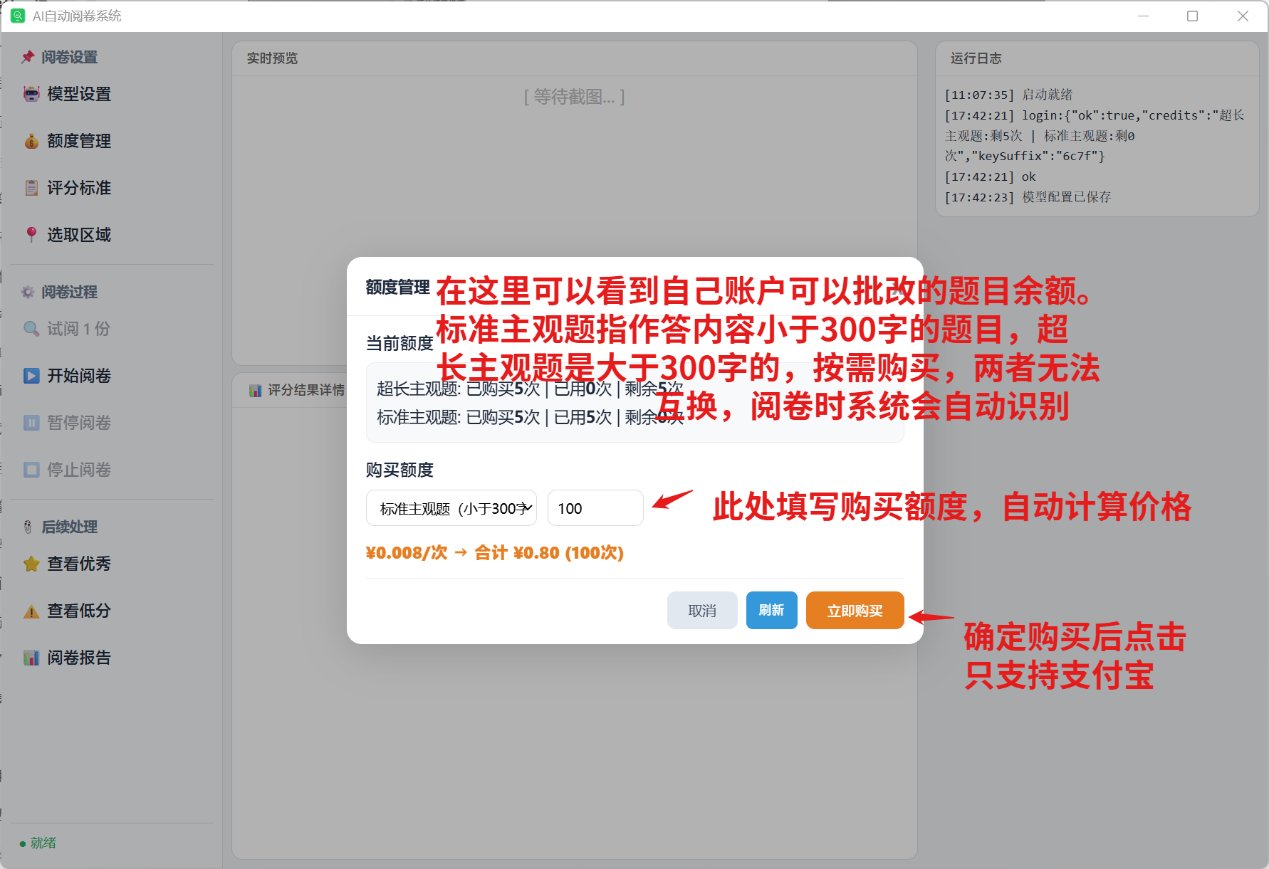Click the 就绪 status indicator
The height and width of the screenshot is (869, 1269).
(38, 843)
